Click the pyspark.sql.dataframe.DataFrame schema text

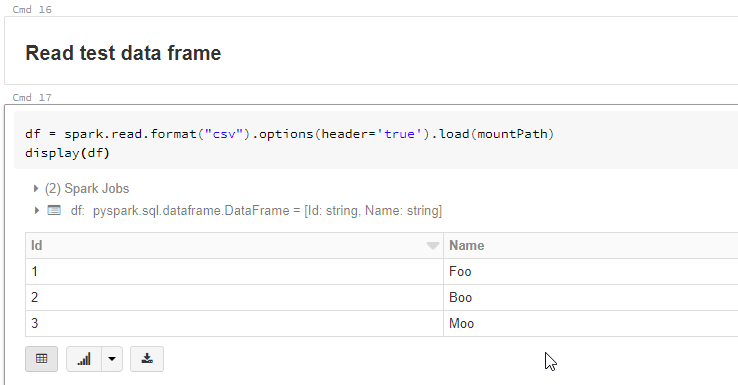267,210
